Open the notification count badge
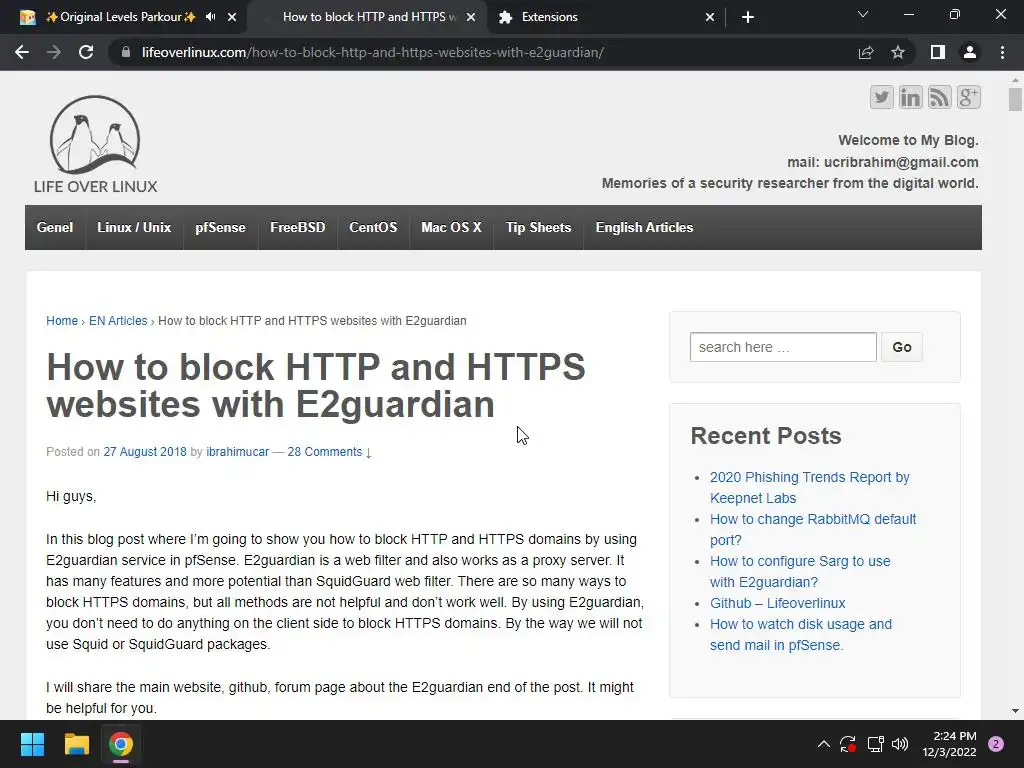This screenshot has height=768, width=1024. tap(996, 744)
